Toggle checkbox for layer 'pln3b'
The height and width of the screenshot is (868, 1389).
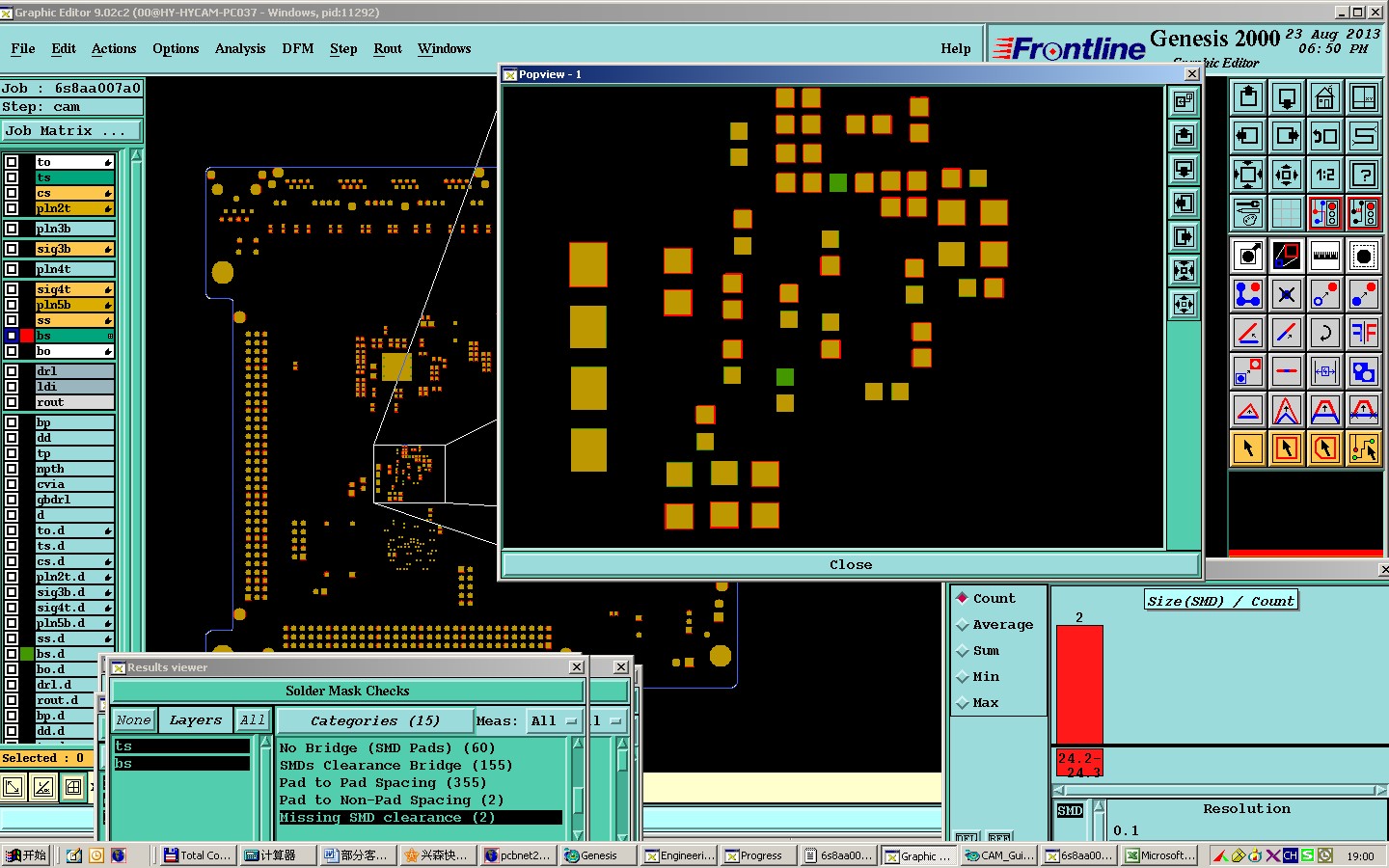(x=12, y=229)
